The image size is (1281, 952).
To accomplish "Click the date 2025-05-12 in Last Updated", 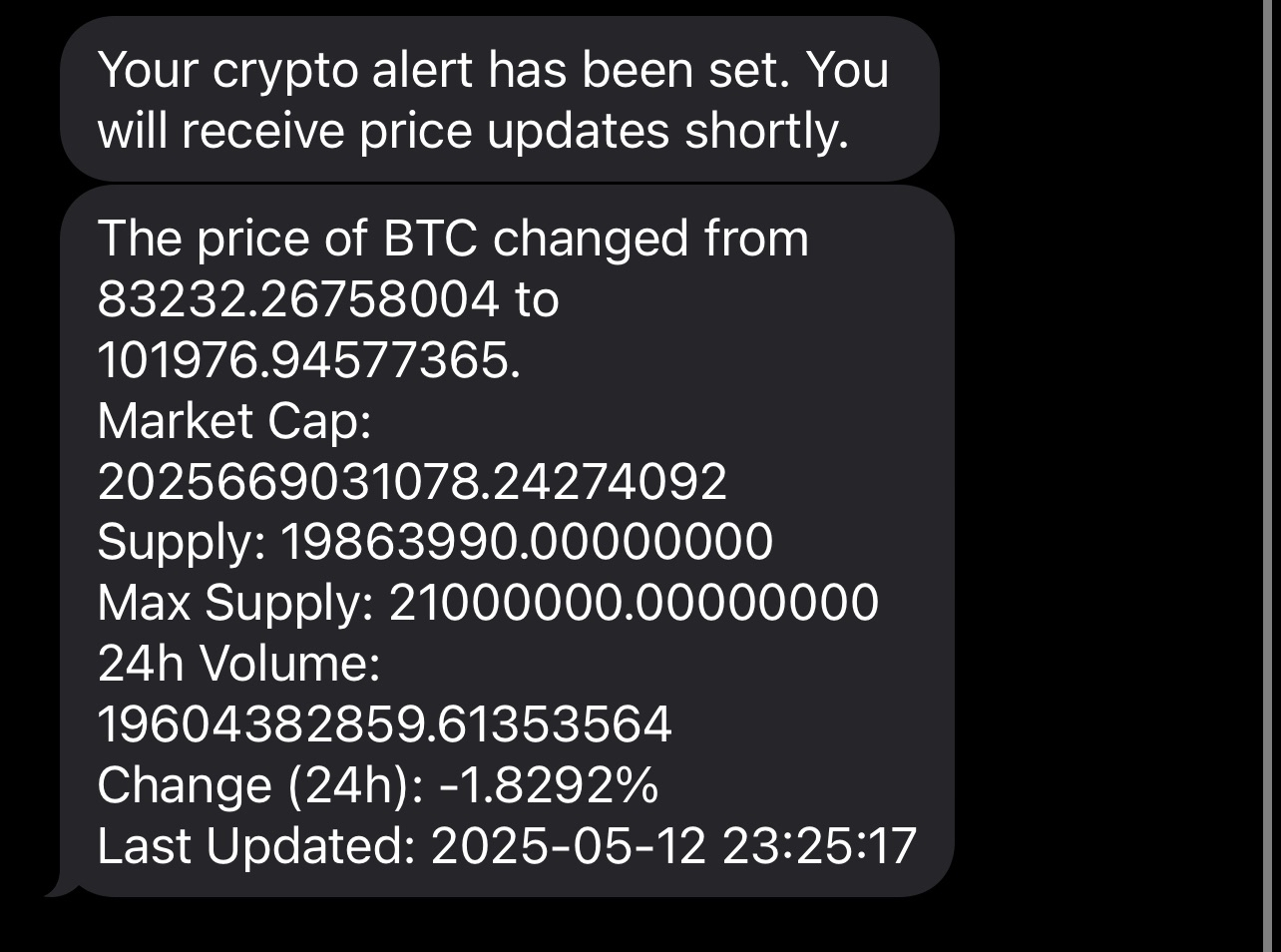I will coord(568,846).
